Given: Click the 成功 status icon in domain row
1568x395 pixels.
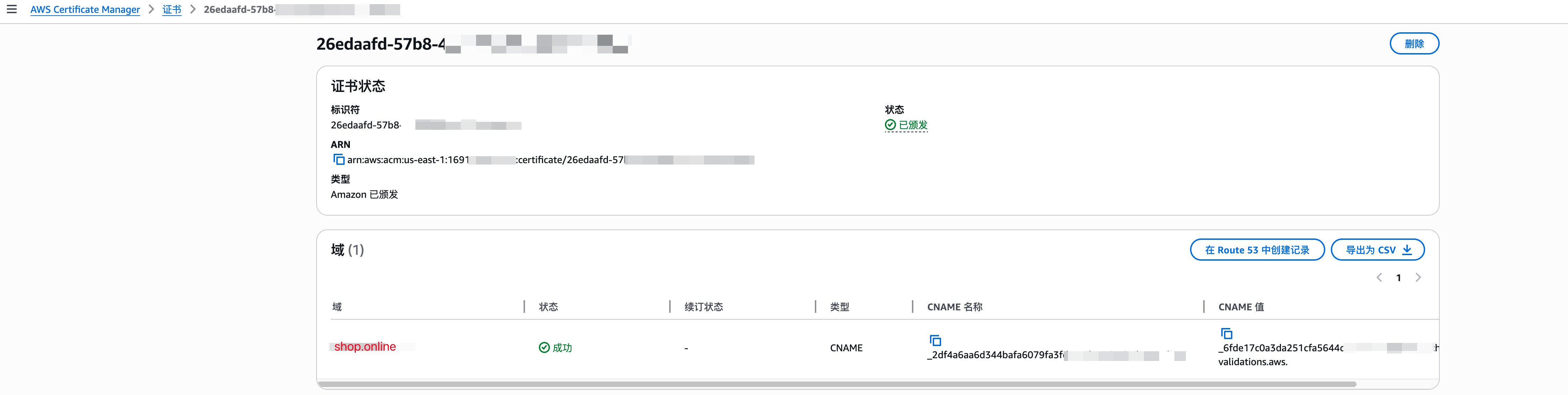Looking at the screenshot, I should click(x=544, y=347).
